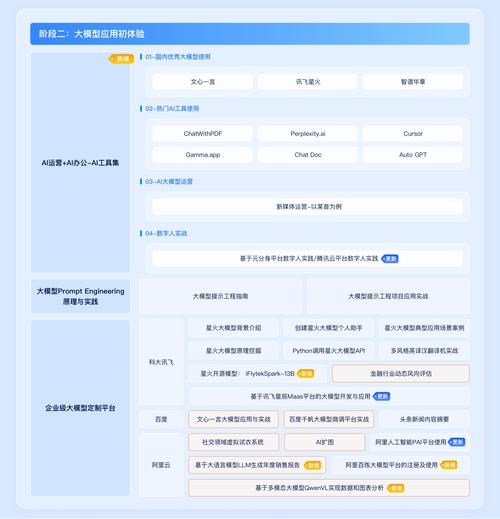Open the 智谱华章 card
Screen dimensions: 500x519
pos(413,82)
